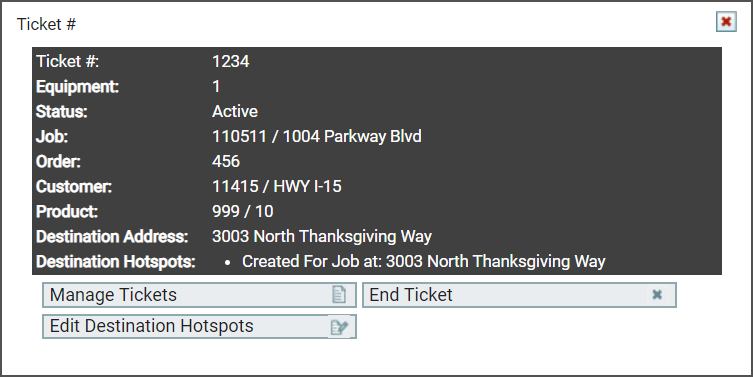Select the ticket number value 1234
Image resolution: width=753 pixels, height=377 pixels.
pos(231,61)
